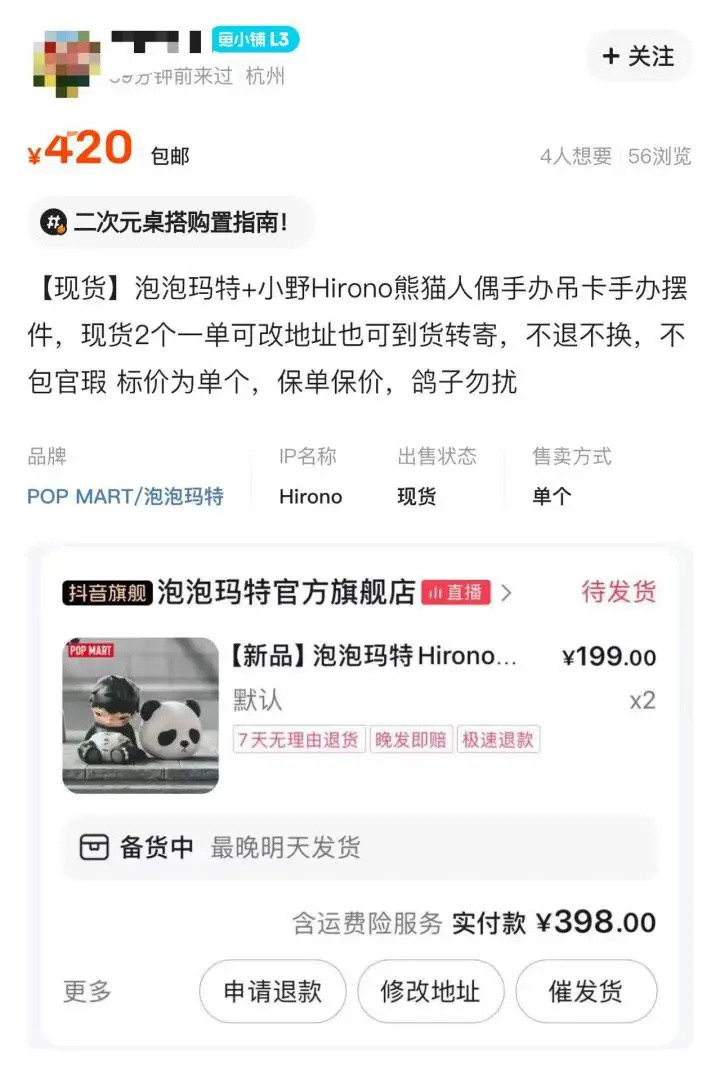This screenshot has height=1070, width=720.
Task: Open 泡泡玛特官方旗舰店 store page
Action: [286, 592]
